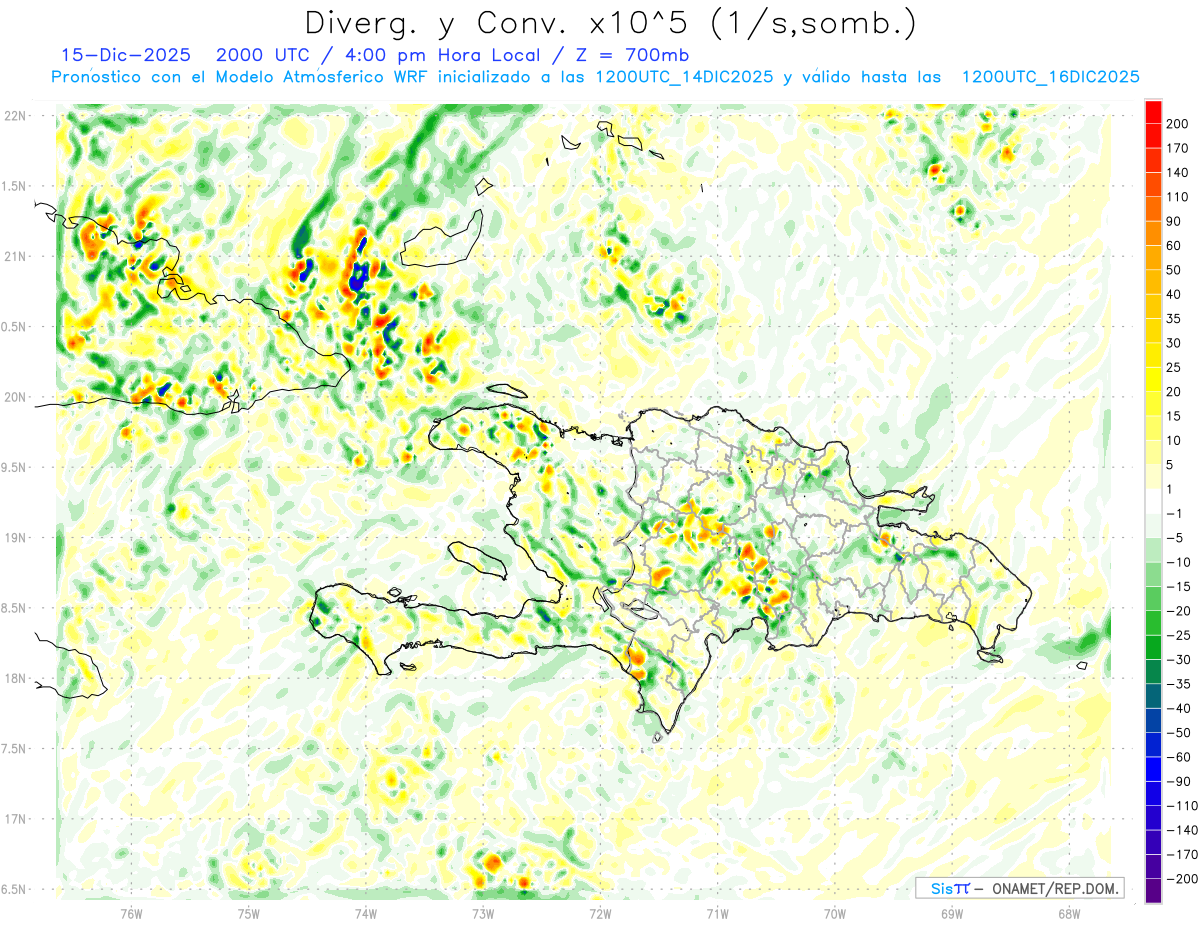1200x927 pixels.
Task: Click the longitude label "74W"
Action: click(x=365, y=912)
